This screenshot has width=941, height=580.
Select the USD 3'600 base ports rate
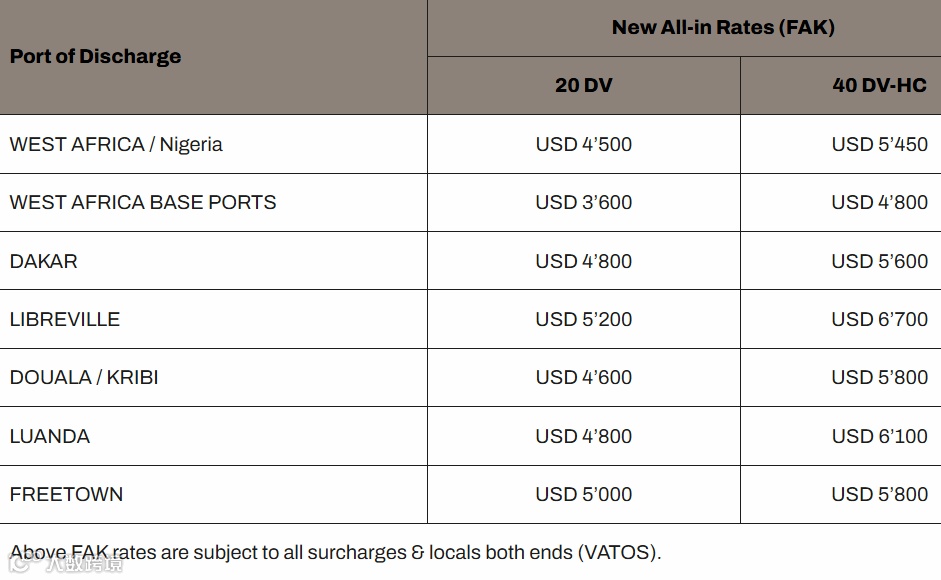pyautogui.click(x=584, y=202)
